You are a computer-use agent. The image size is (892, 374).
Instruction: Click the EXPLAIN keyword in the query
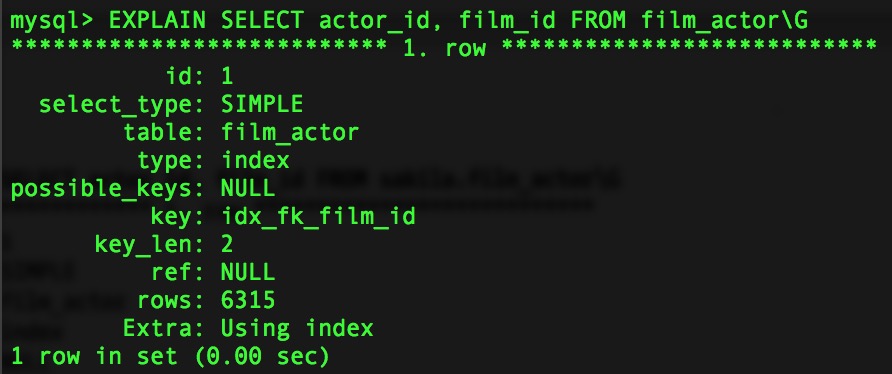pos(156,20)
